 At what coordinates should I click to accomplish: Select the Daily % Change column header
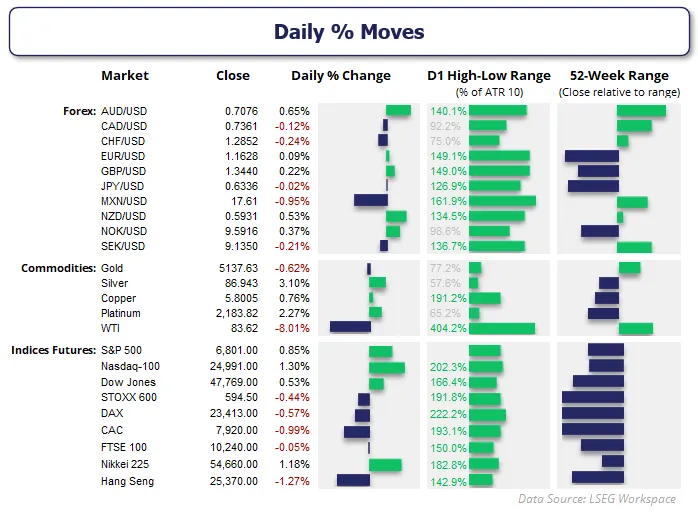click(341, 76)
